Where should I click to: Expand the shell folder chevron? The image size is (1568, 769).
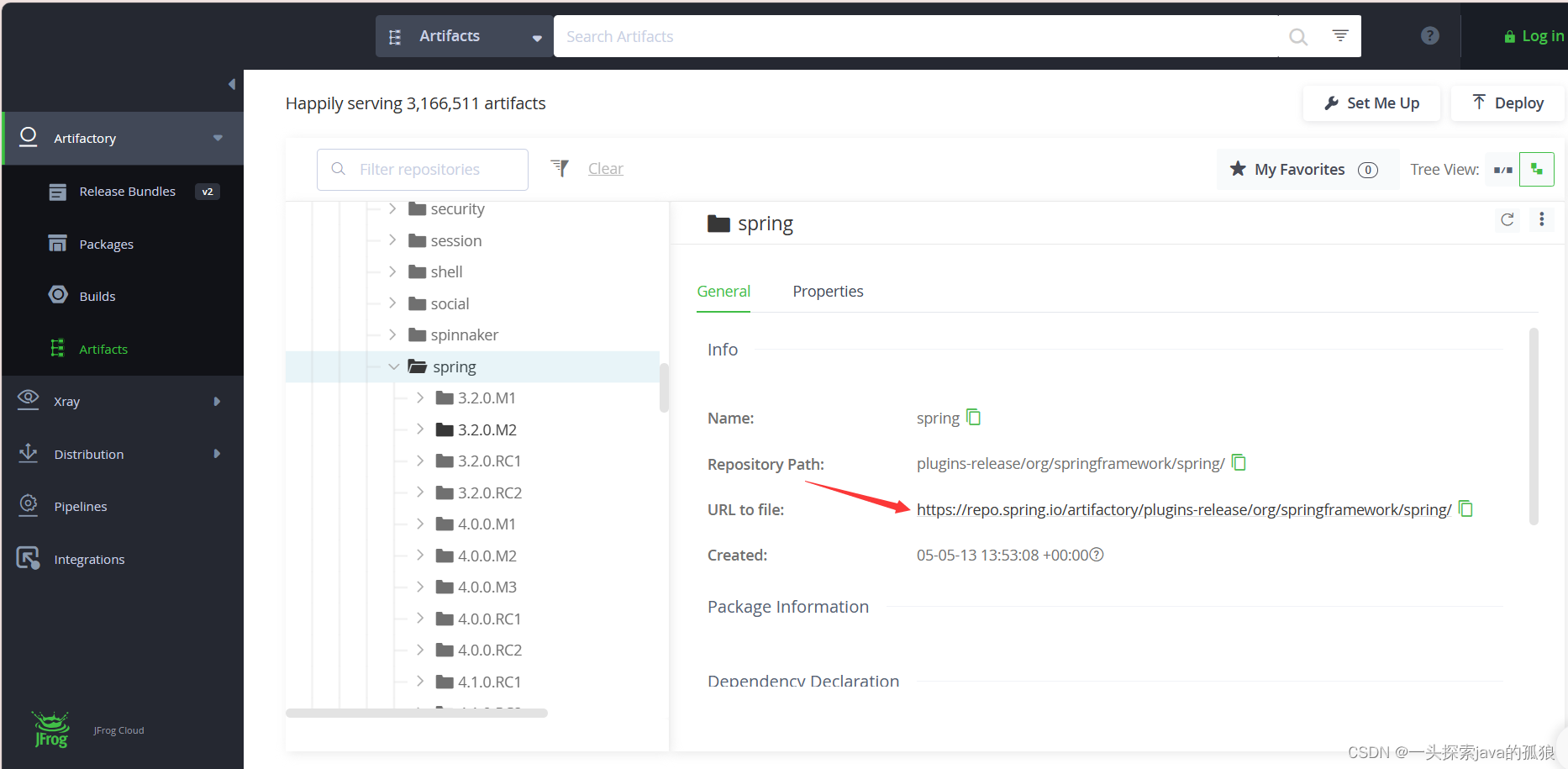[392, 271]
